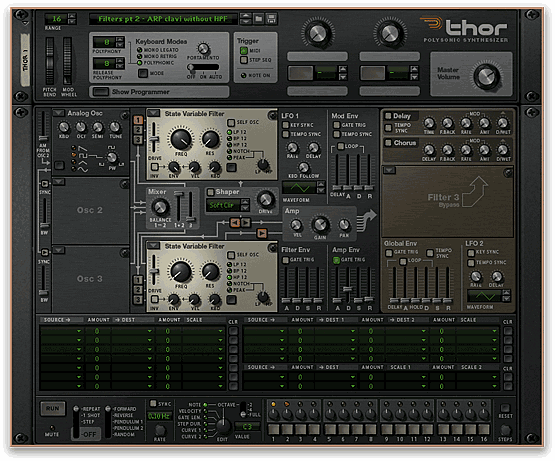Adjust top State Variable Filter RES knob

pos(210,139)
